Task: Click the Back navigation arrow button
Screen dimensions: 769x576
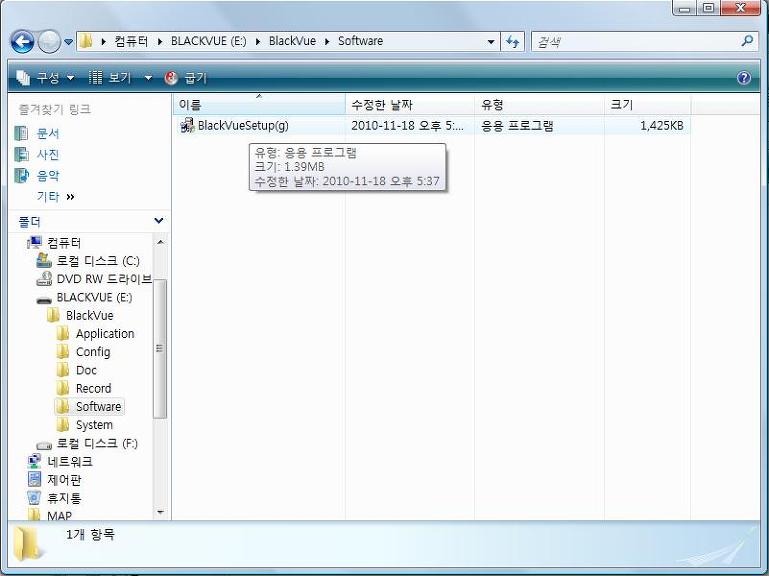Action: point(23,42)
